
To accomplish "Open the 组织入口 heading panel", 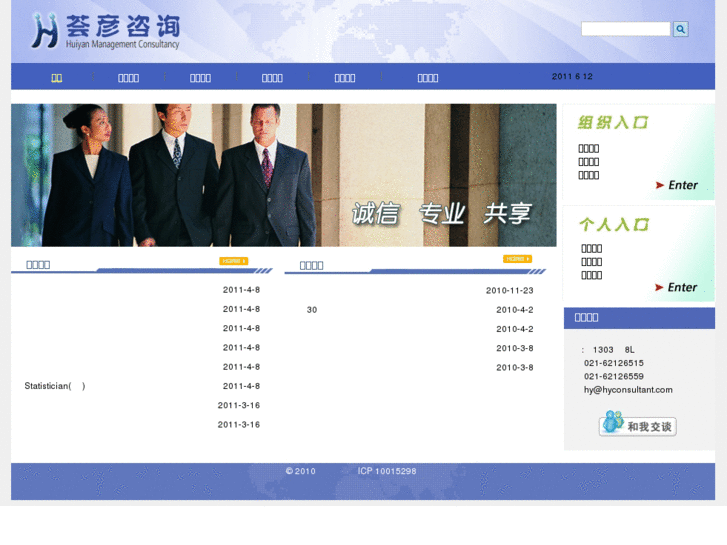I will click(x=612, y=122).
